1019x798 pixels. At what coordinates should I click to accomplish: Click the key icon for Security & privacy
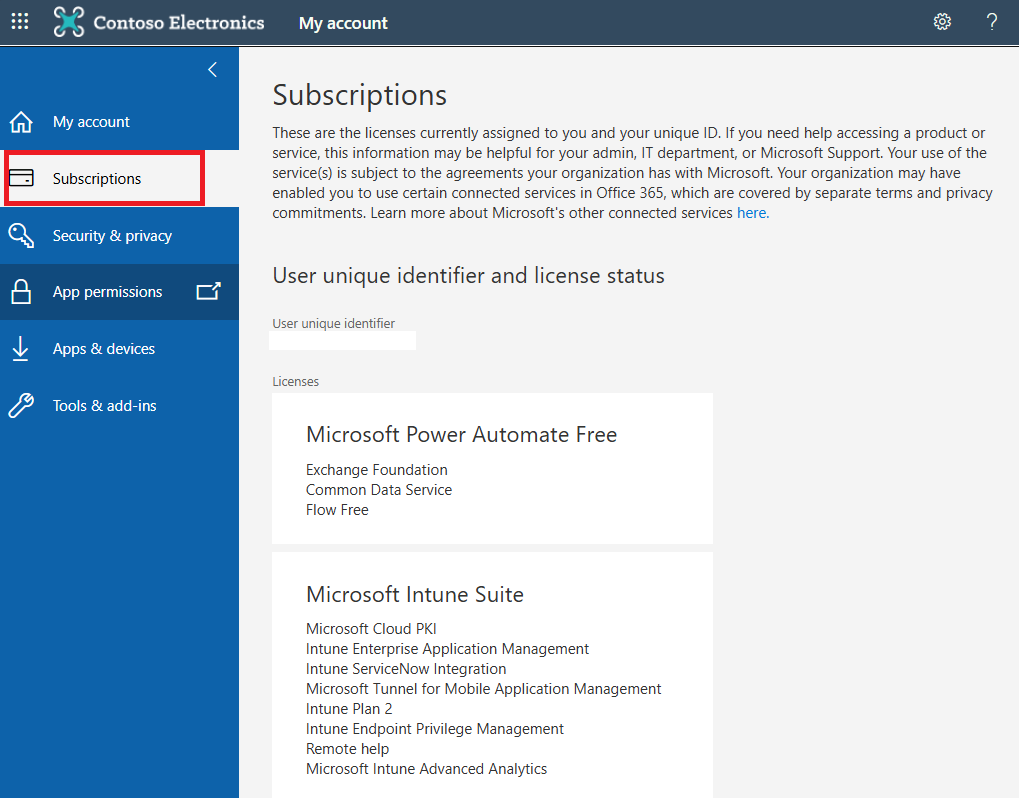tap(21, 235)
